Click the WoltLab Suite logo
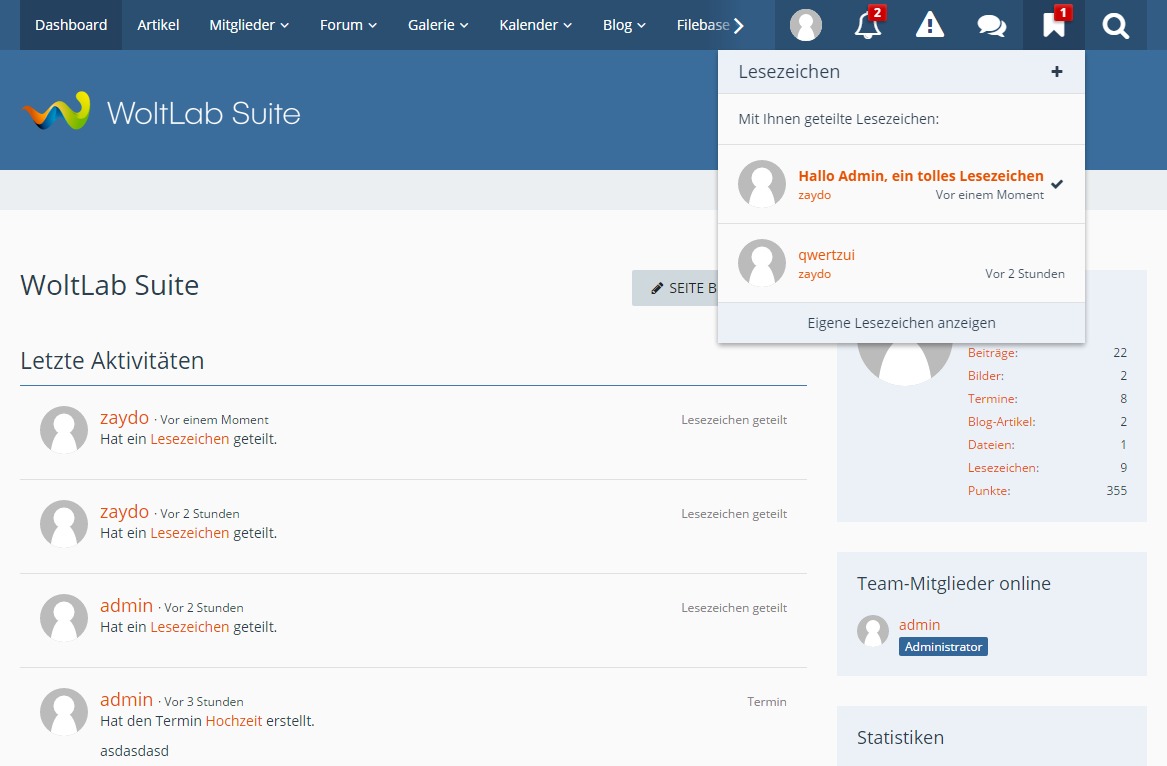 click(x=161, y=112)
